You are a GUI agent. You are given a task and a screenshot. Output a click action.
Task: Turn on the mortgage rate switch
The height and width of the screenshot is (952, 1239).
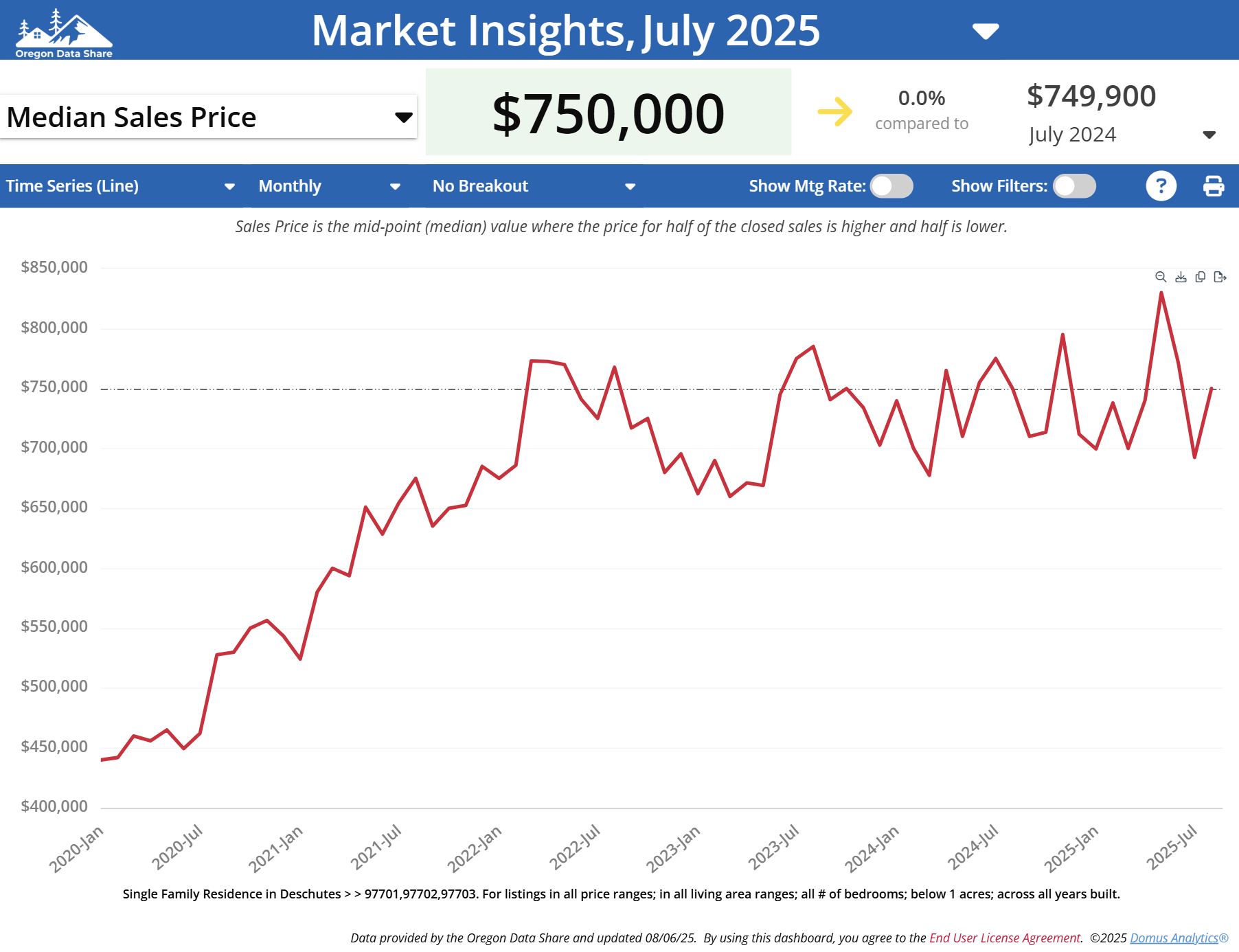pyautogui.click(x=890, y=186)
